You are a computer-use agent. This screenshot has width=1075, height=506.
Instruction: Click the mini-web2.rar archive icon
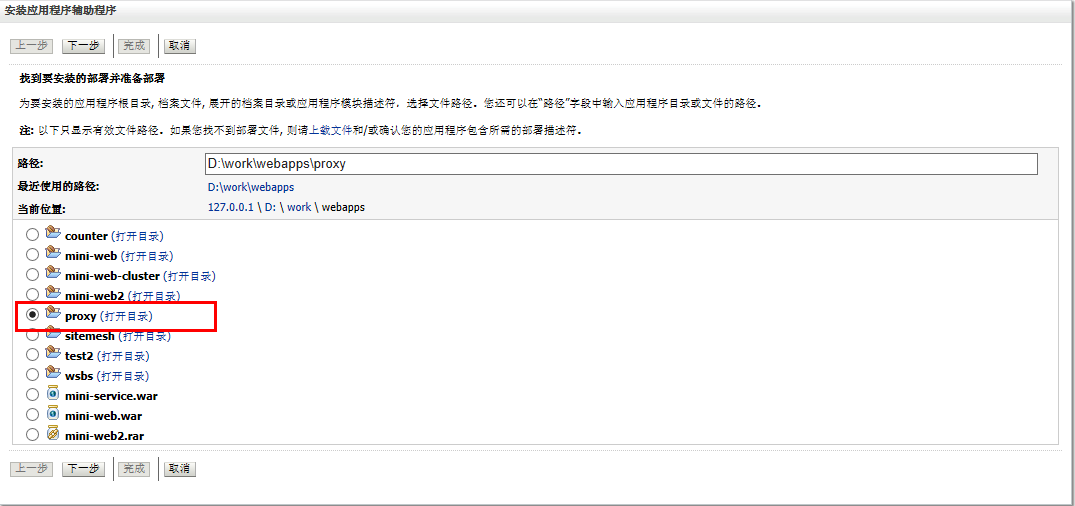tap(53, 434)
